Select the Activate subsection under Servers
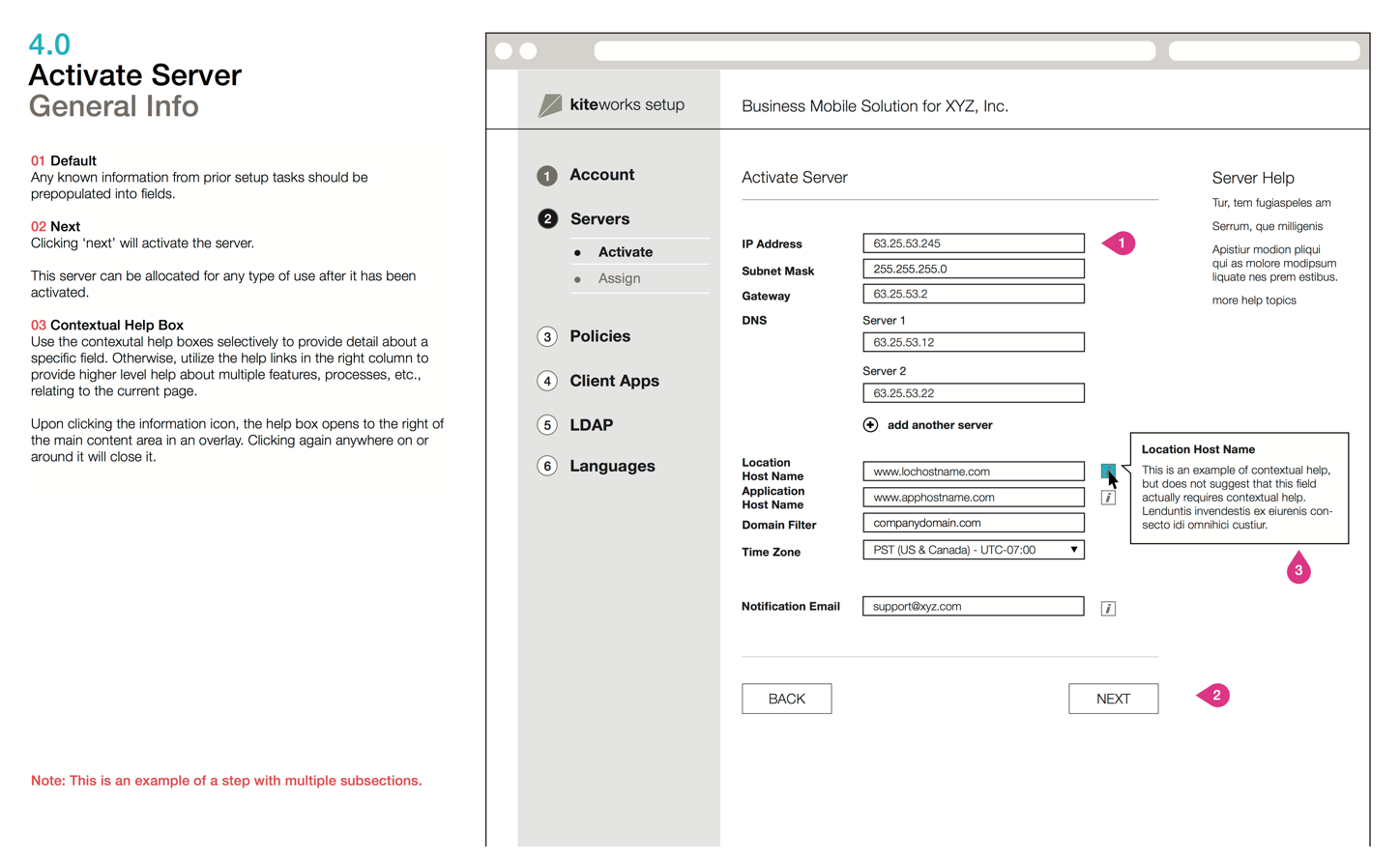This screenshot has height=860, width=1400. 625,252
